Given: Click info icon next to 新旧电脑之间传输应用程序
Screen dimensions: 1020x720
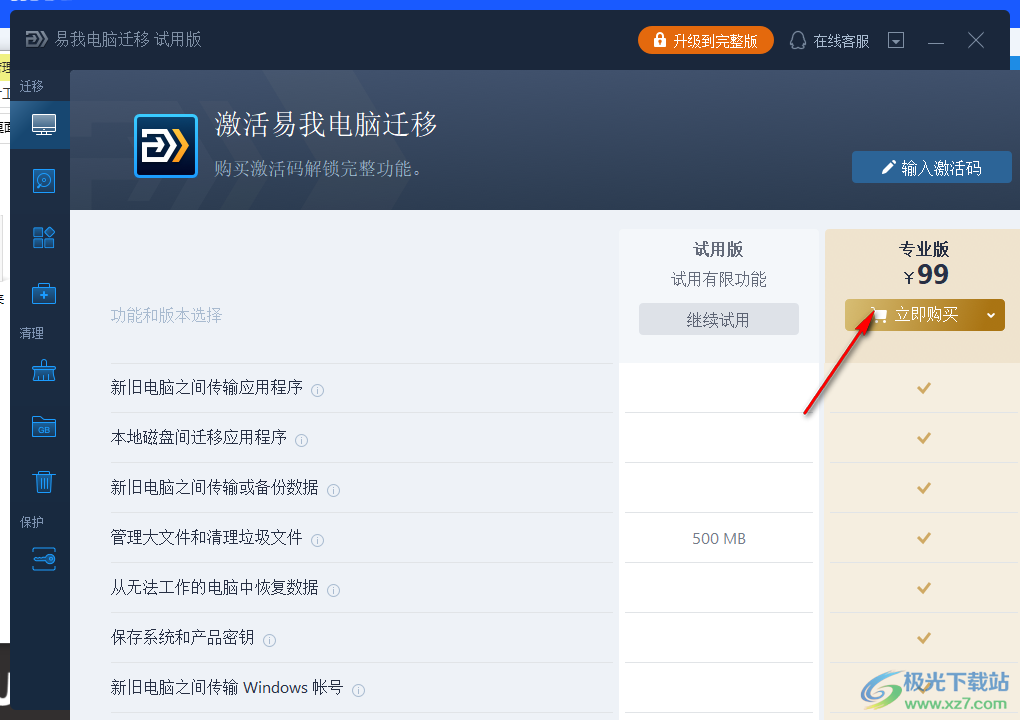Looking at the screenshot, I should tap(318, 390).
